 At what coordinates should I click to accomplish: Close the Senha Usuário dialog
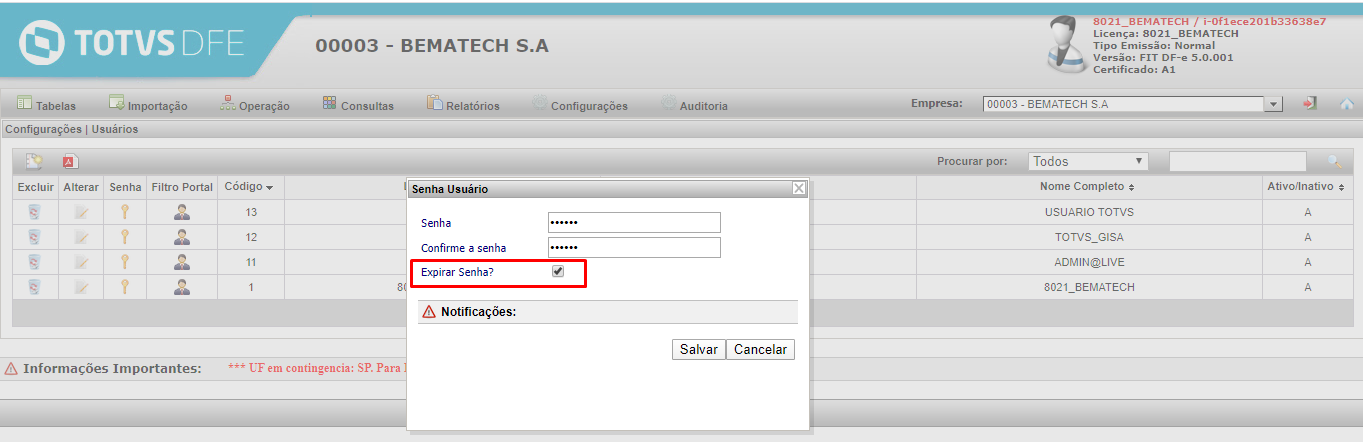pos(799,188)
